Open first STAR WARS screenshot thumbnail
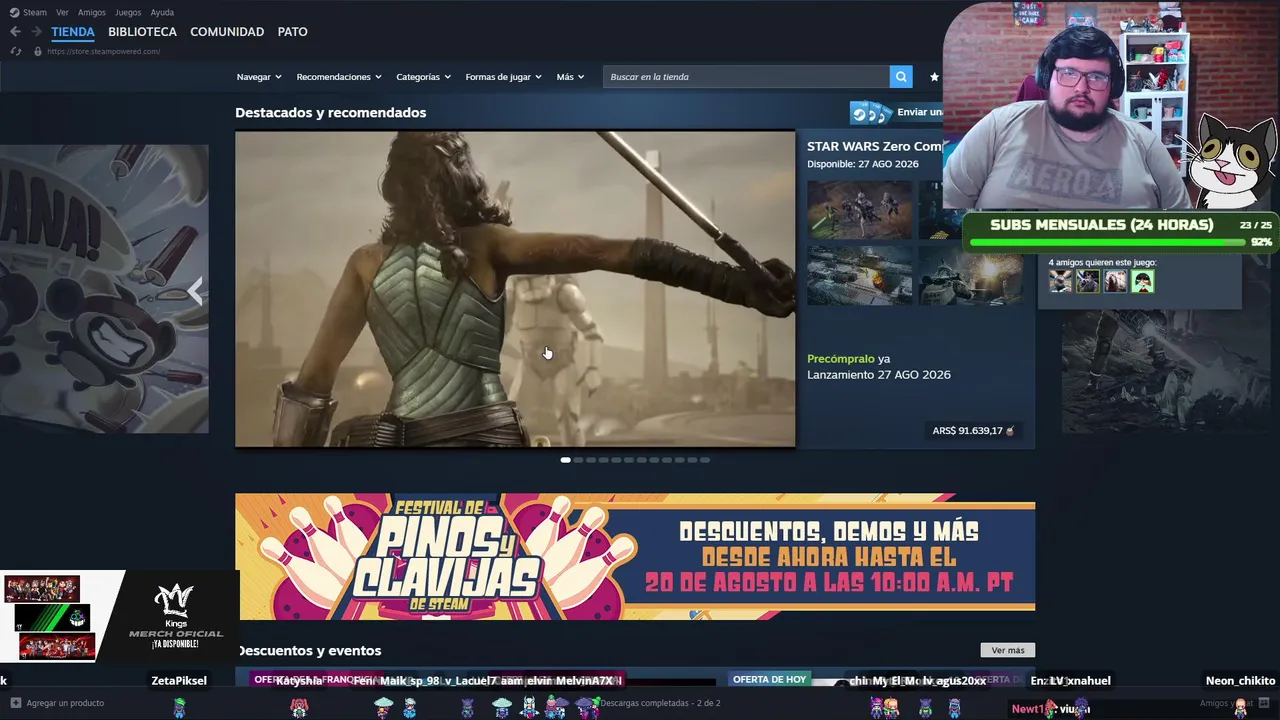This screenshot has width=1280, height=720. pyautogui.click(x=860, y=210)
